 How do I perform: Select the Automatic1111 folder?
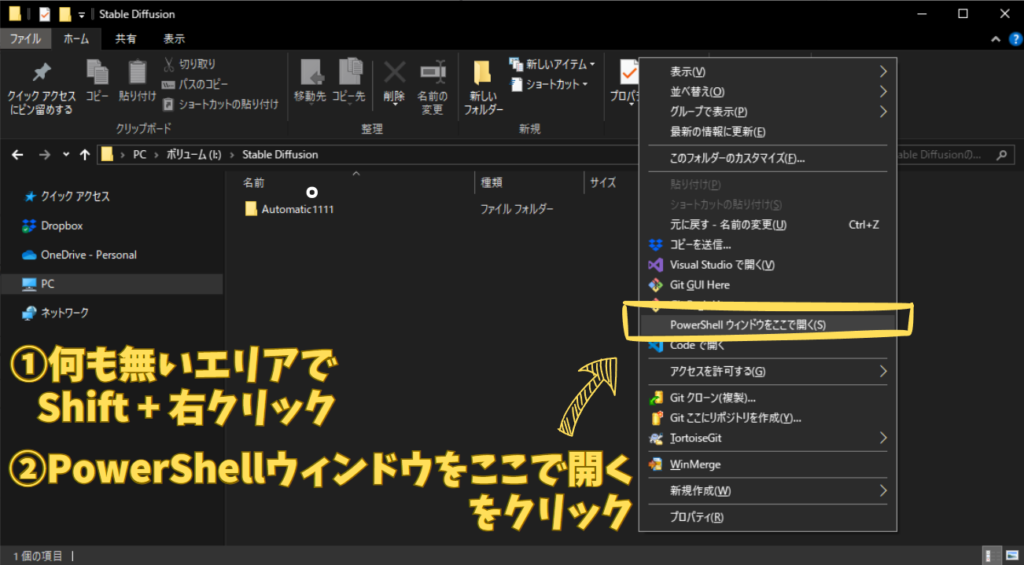pos(291,209)
